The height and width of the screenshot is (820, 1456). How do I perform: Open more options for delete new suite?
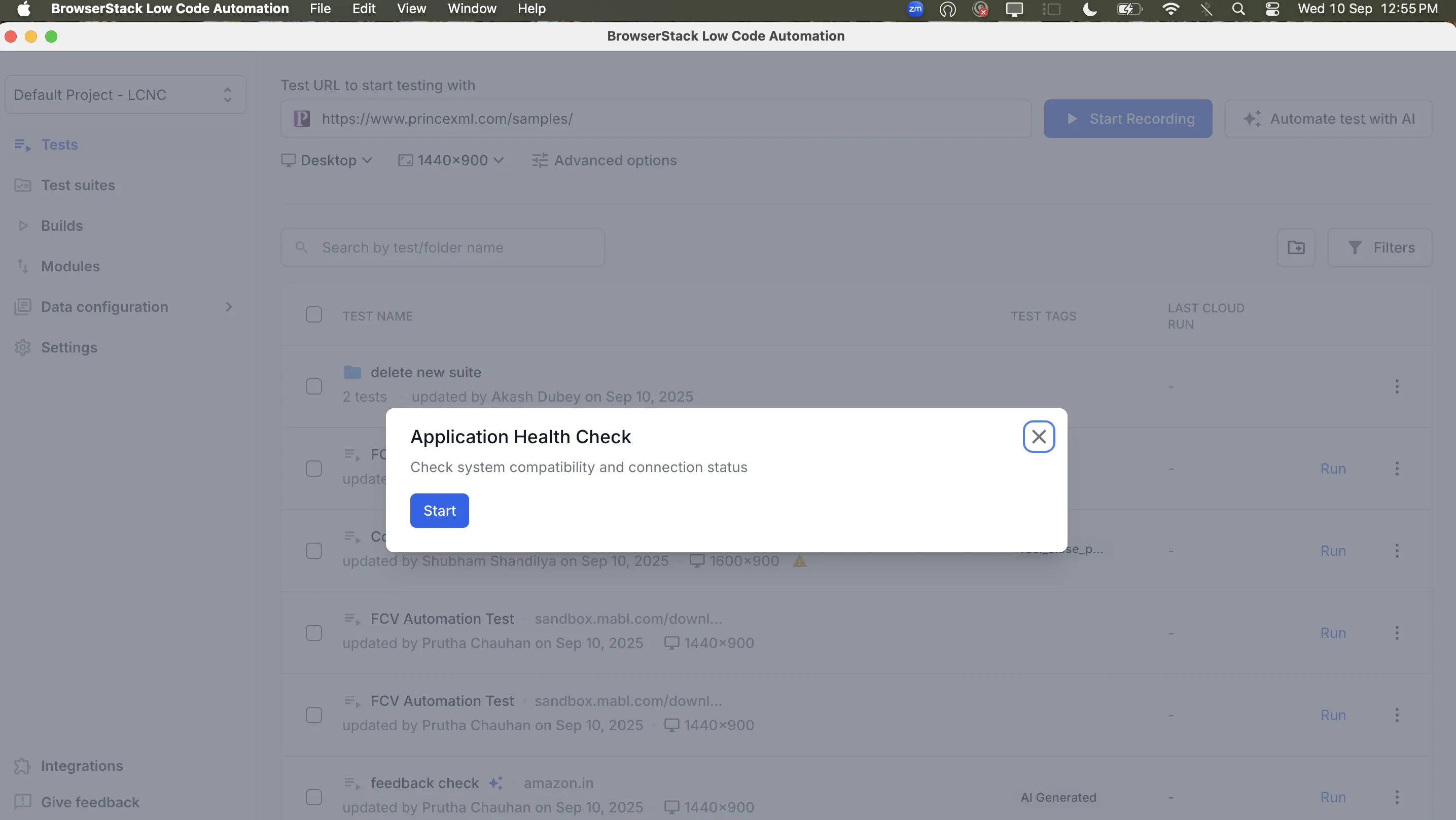[x=1397, y=386]
